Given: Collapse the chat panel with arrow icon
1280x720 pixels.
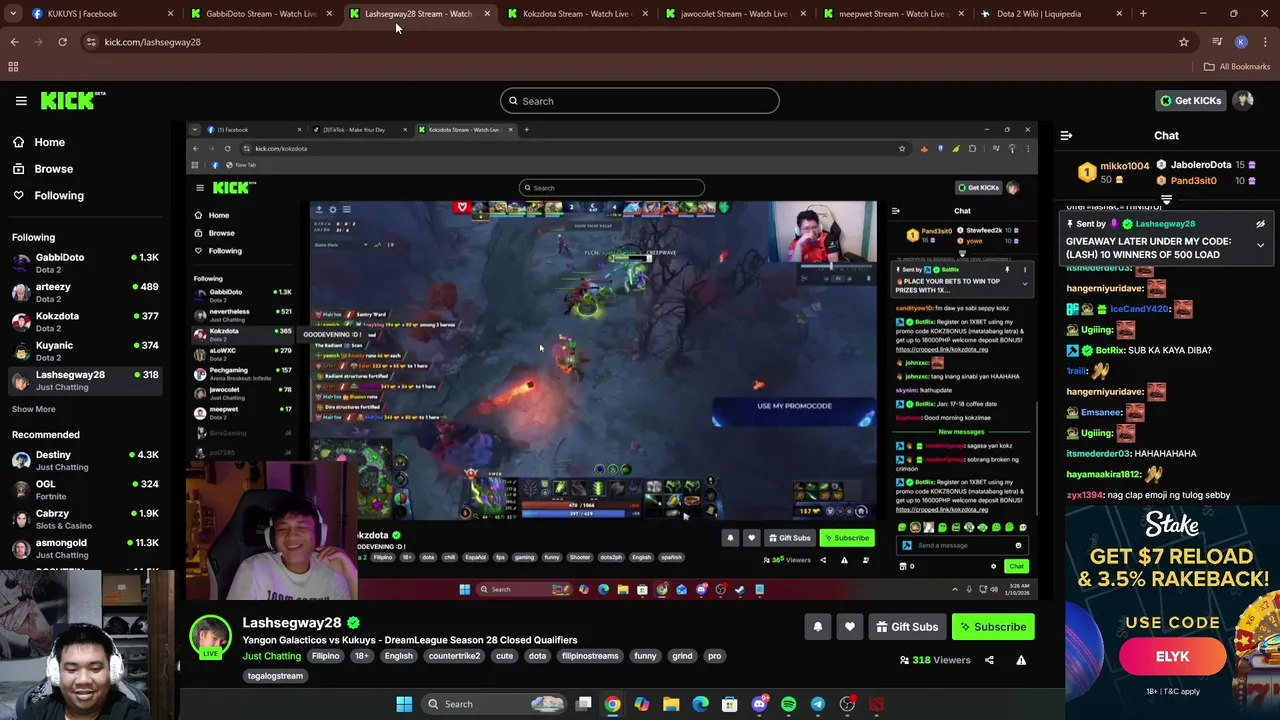Looking at the screenshot, I should coord(1066,135).
